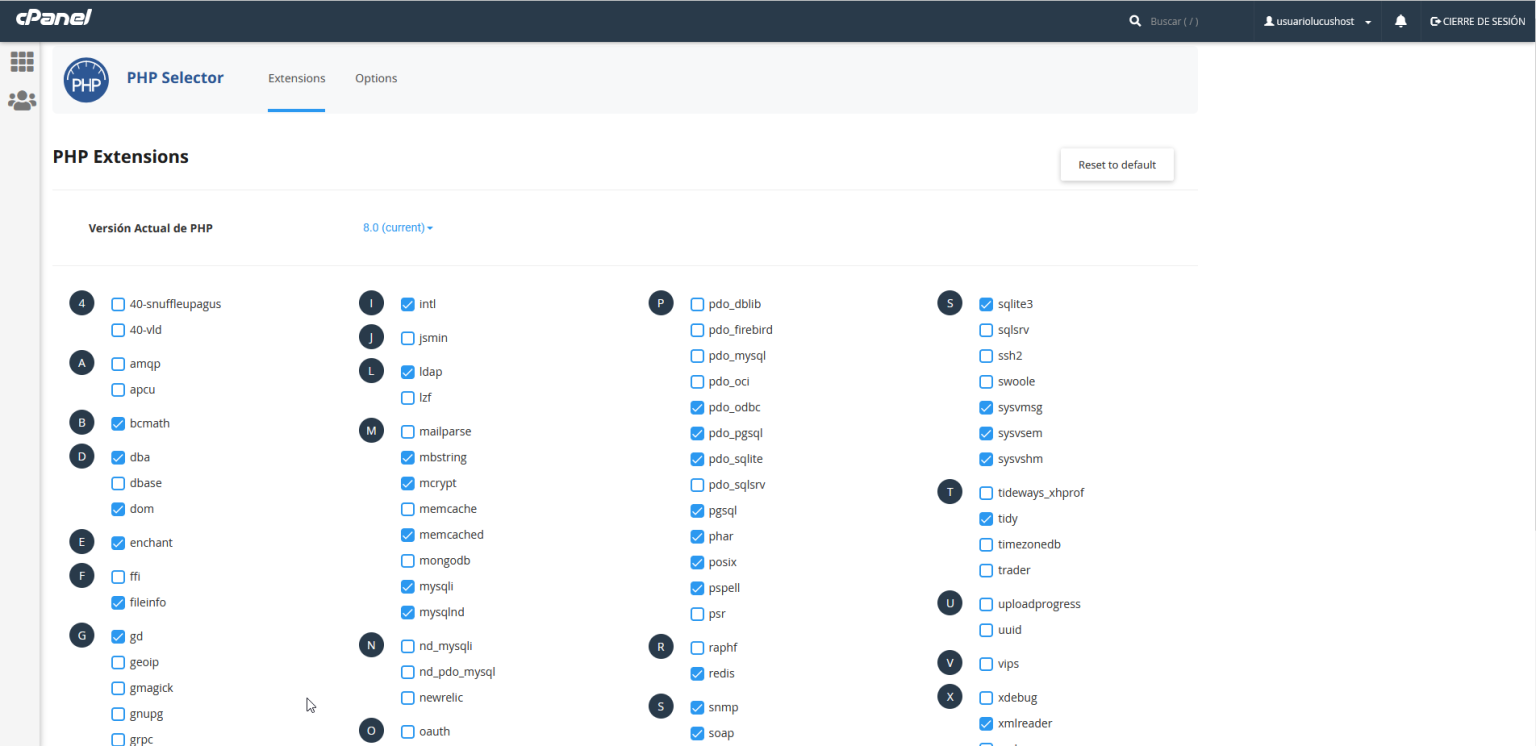Disable the bcmath extension checkbox
The image size is (1536, 746).
(118, 423)
